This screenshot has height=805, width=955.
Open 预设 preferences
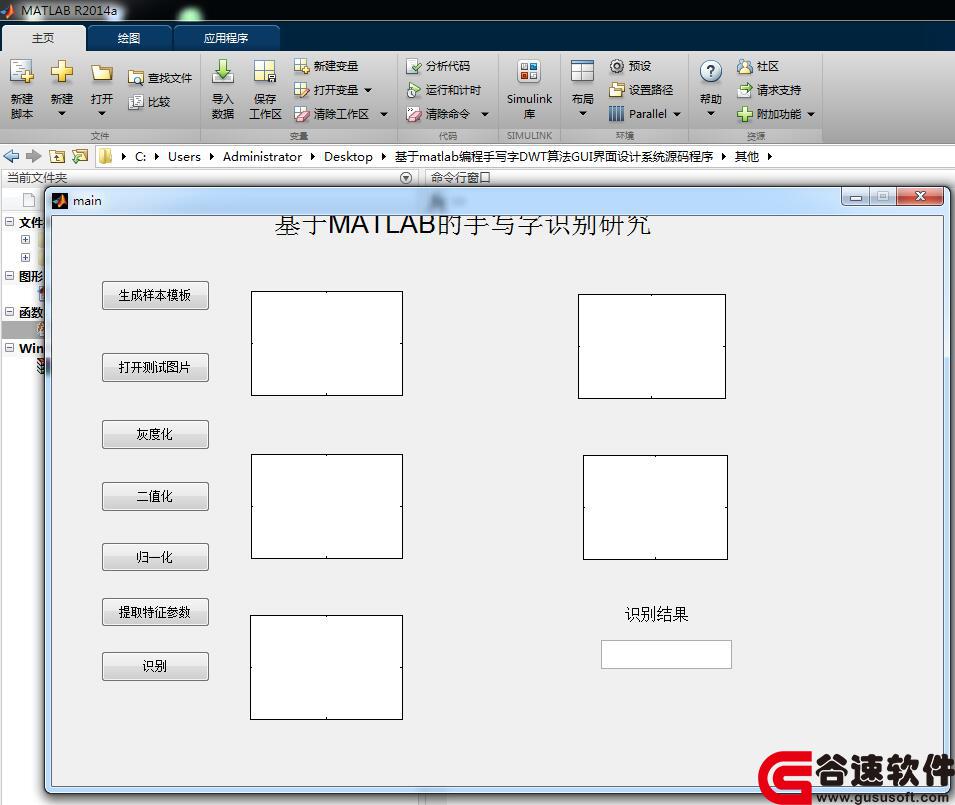pyautogui.click(x=630, y=66)
